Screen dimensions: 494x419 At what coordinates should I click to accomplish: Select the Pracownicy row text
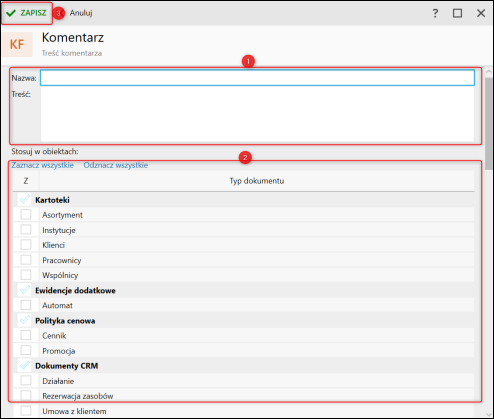pyautogui.click(x=62, y=260)
